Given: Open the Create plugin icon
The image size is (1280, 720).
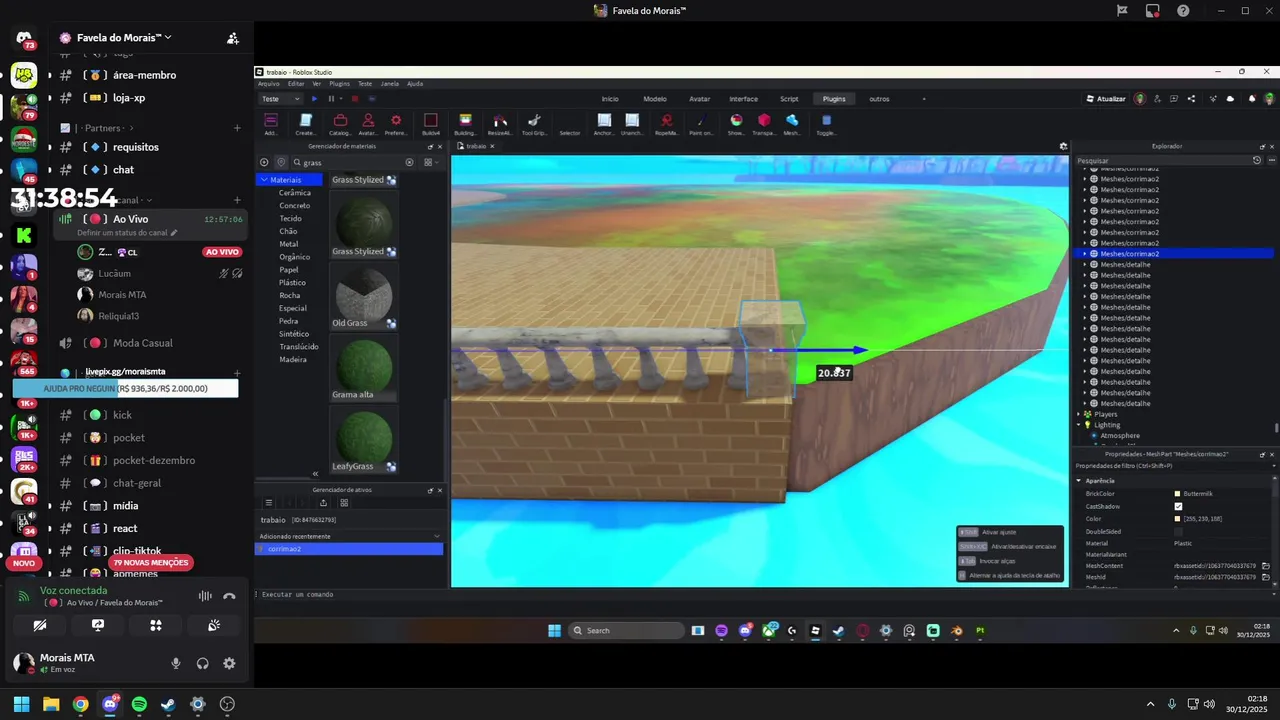Looking at the screenshot, I should click(306, 124).
